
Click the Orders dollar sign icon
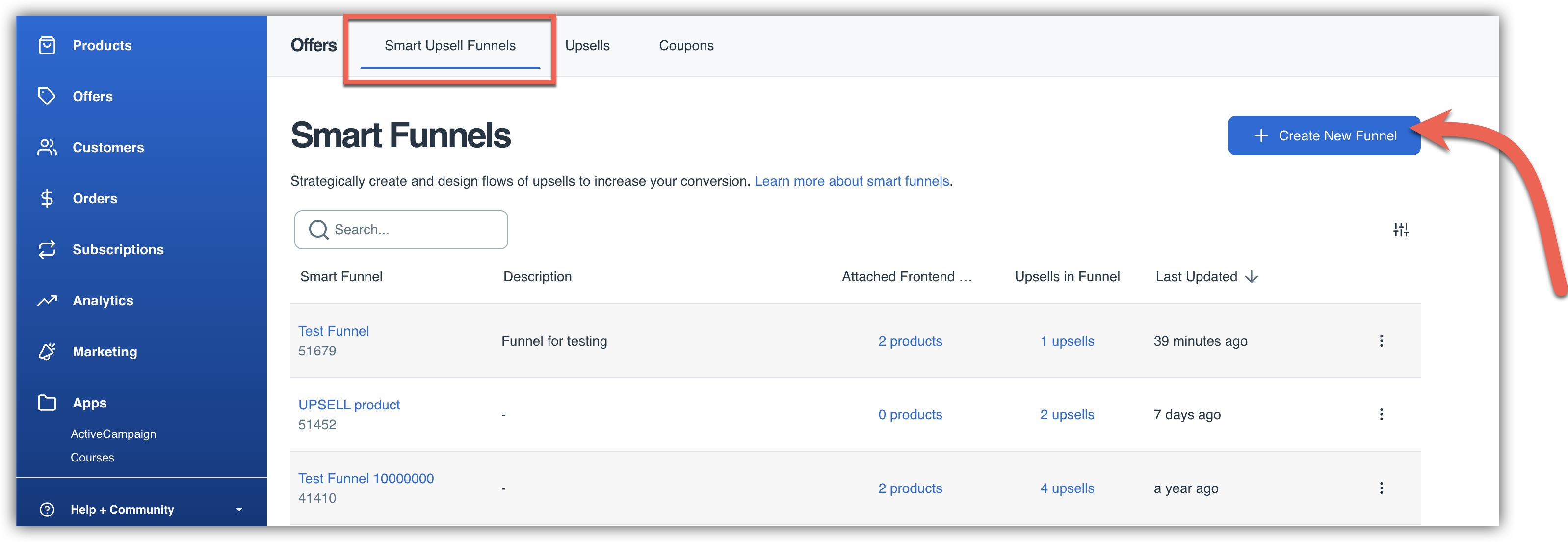point(47,198)
